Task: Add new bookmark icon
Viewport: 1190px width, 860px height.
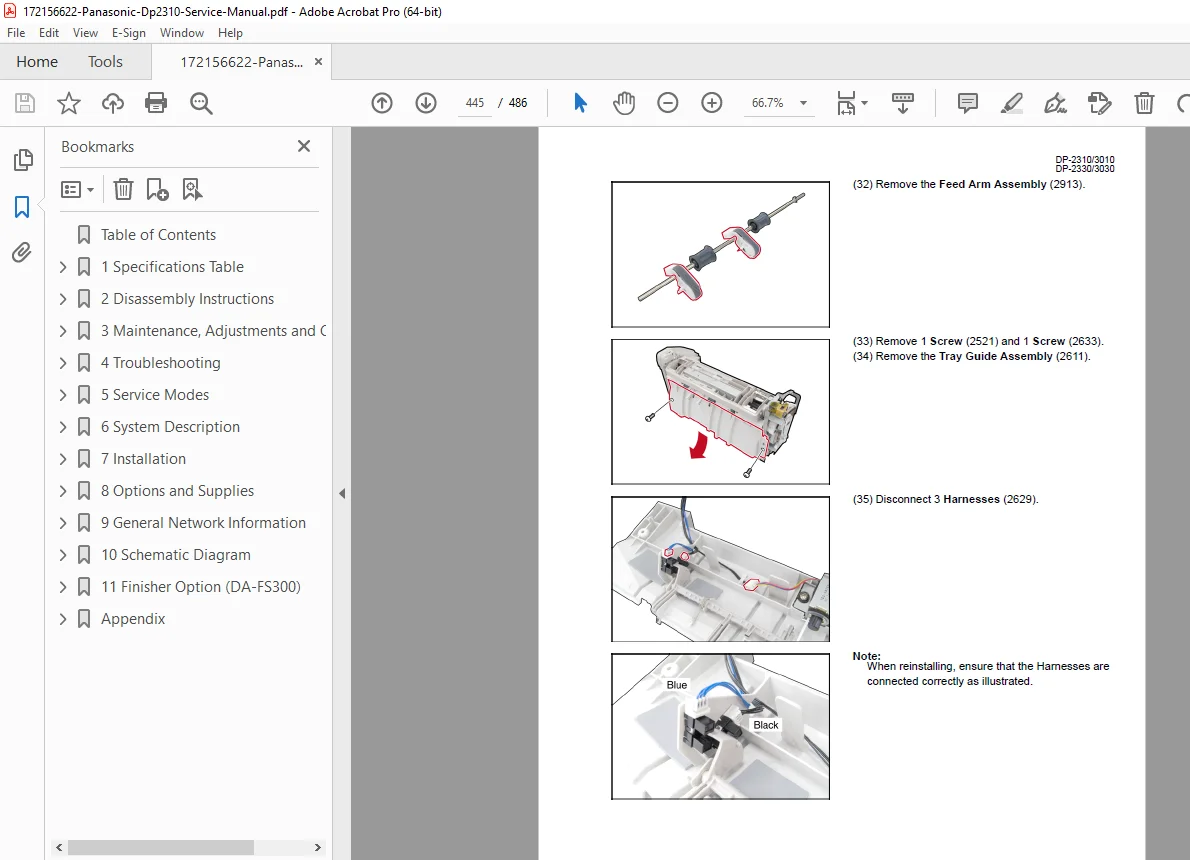Action: [x=157, y=189]
